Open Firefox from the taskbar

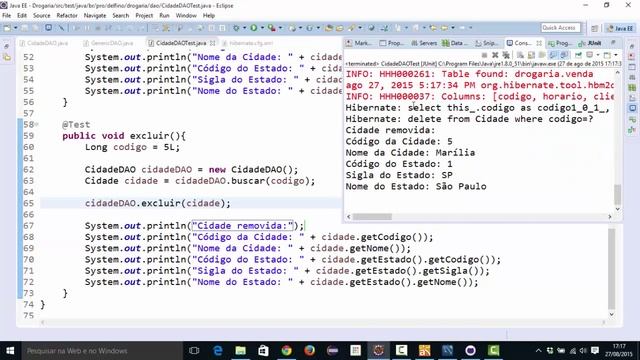pyautogui.click(x=309, y=351)
